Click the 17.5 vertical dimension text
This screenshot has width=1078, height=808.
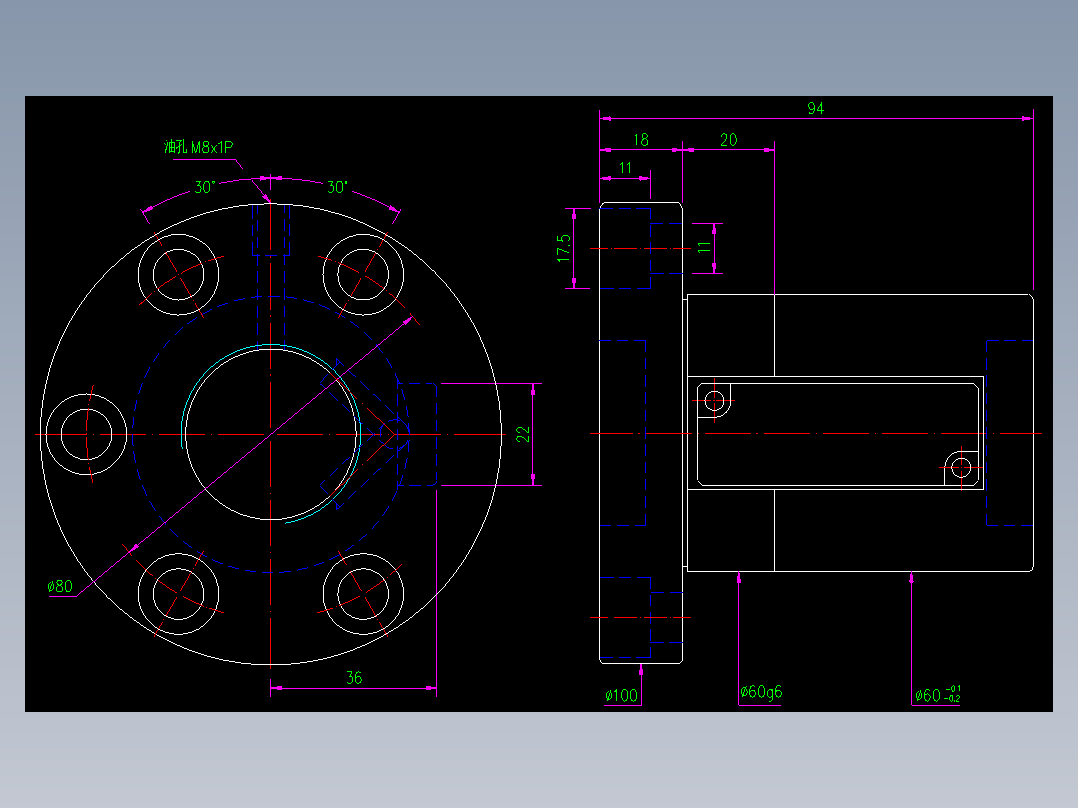(x=564, y=248)
